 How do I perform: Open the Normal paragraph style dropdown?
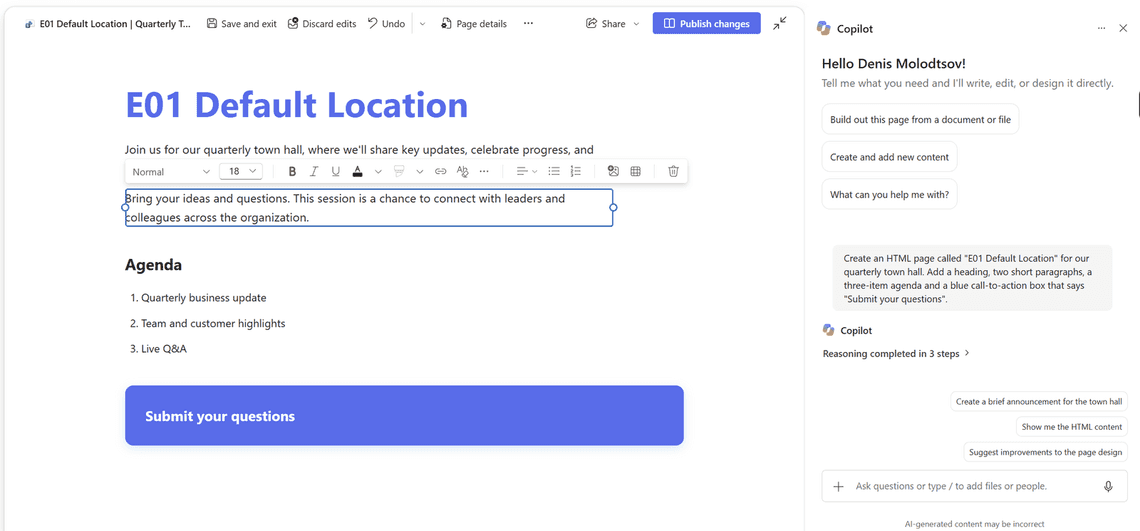(171, 172)
